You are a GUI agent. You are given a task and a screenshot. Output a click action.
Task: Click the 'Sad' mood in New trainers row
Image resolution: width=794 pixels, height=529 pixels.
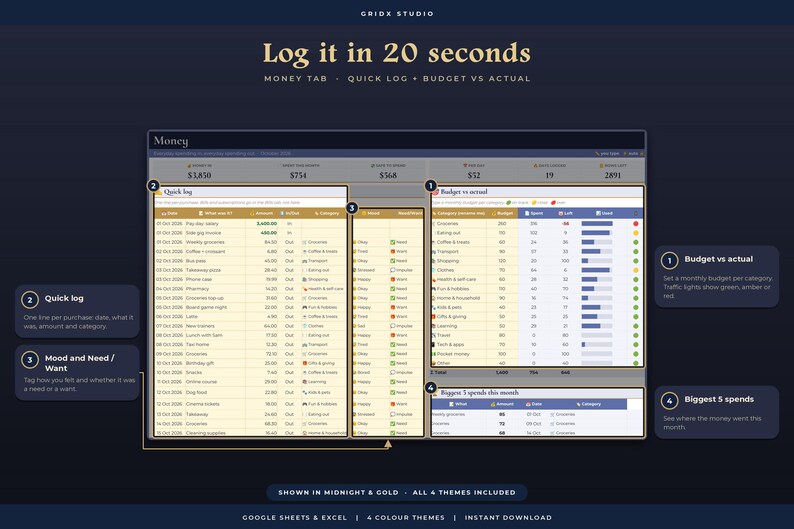point(361,326)
